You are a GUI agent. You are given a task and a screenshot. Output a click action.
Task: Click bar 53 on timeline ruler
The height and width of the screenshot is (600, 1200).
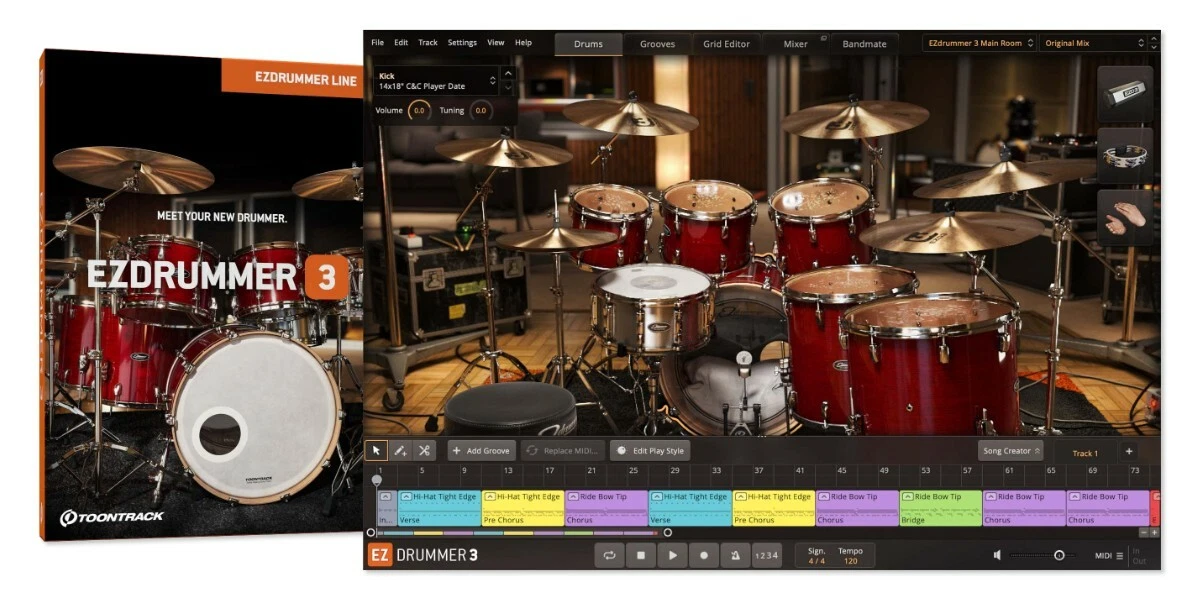pos(926,470)
